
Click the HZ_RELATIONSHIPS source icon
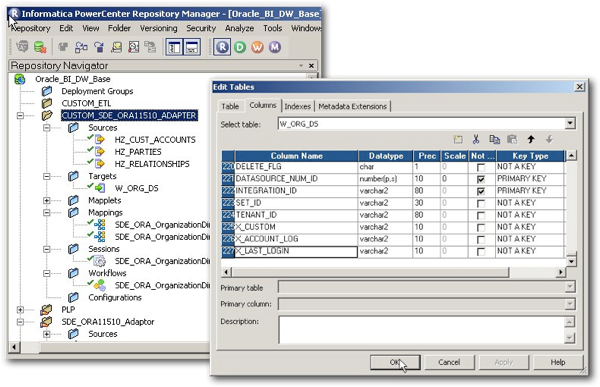[100, 164]
